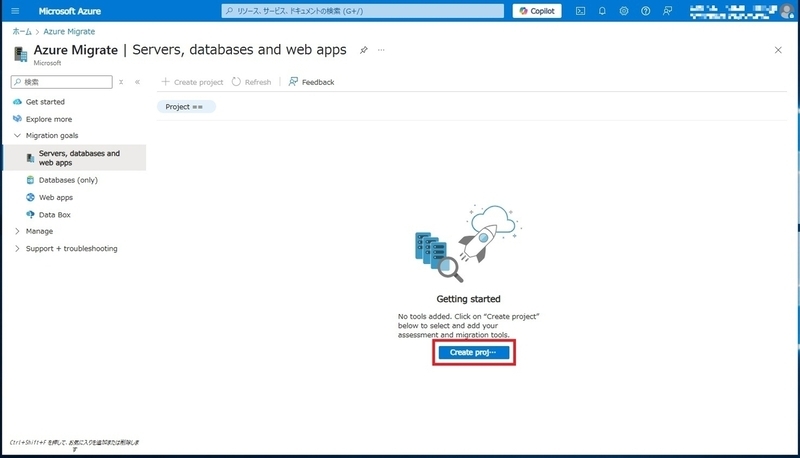Viewport: 800px width, 458px height.
Task: Click Refresh in toolbar
Action: click(252, 82)
